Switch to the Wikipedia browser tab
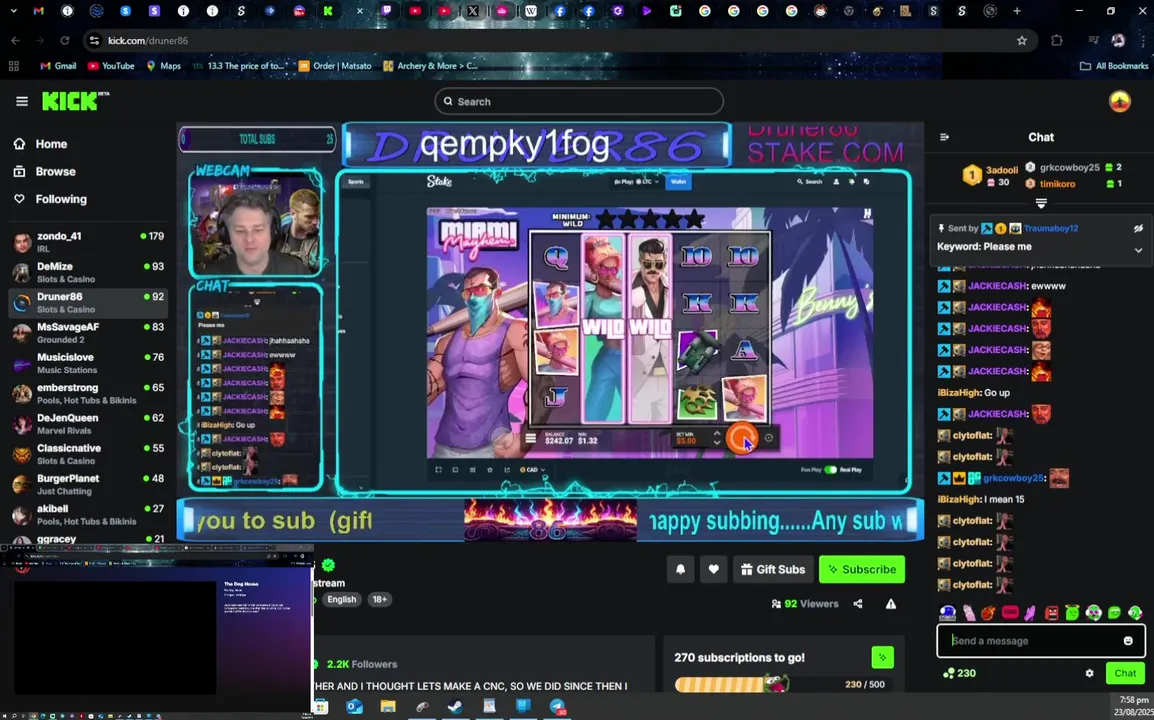The width and height of the screenshot is (1154, 720). click(531, 11)
